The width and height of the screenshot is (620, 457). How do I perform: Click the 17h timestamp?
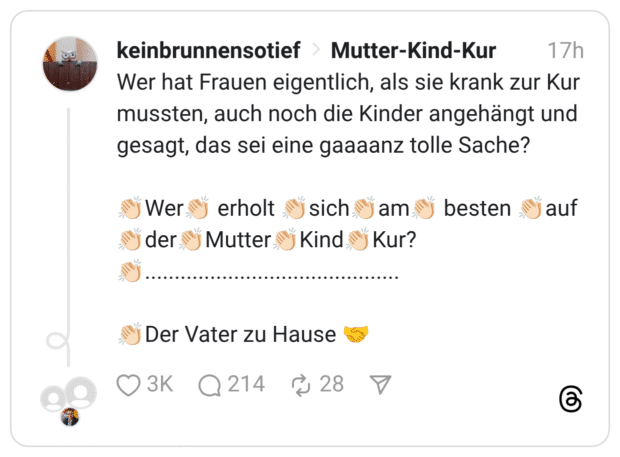[566, 51]
